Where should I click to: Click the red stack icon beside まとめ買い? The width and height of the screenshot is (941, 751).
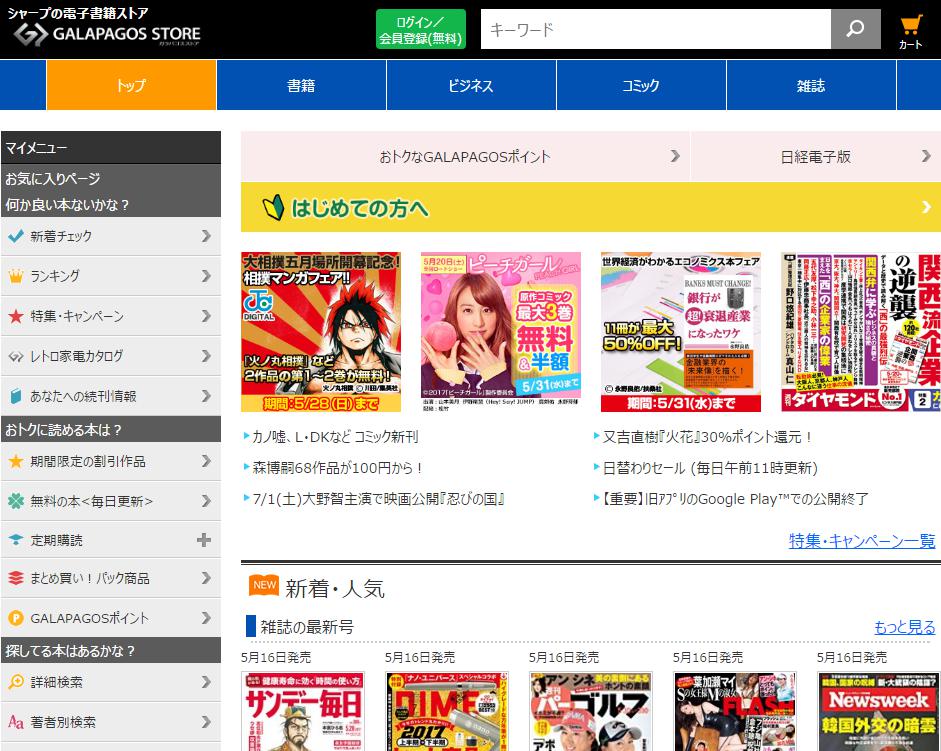point(16,578)
